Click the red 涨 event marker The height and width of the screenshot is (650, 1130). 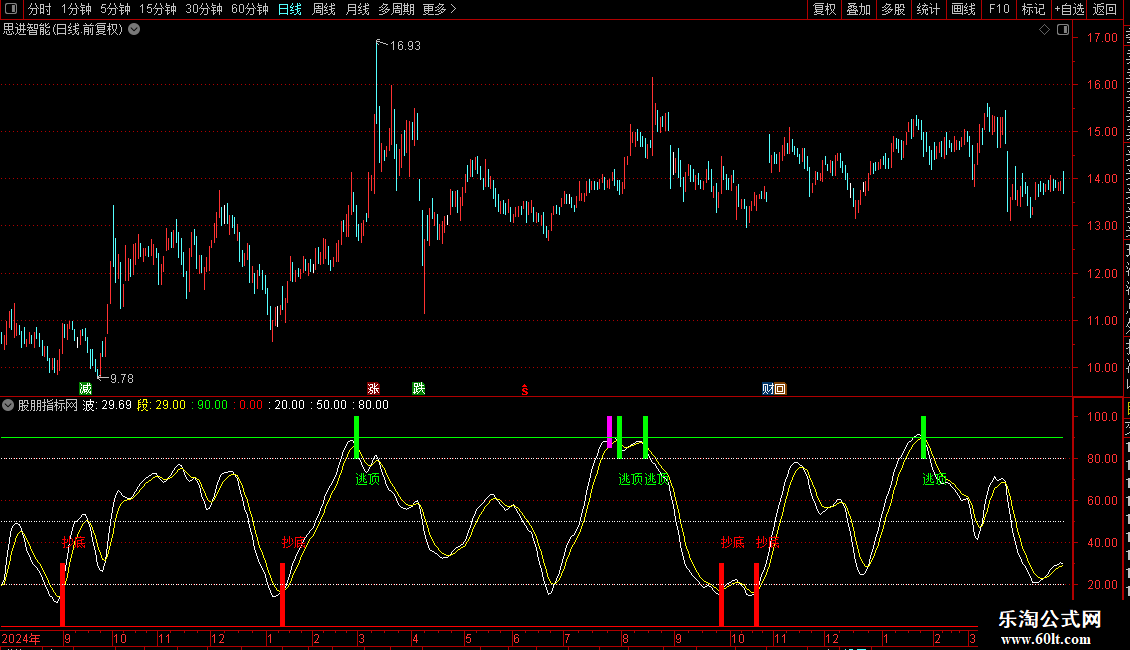[x=373, y=388]
